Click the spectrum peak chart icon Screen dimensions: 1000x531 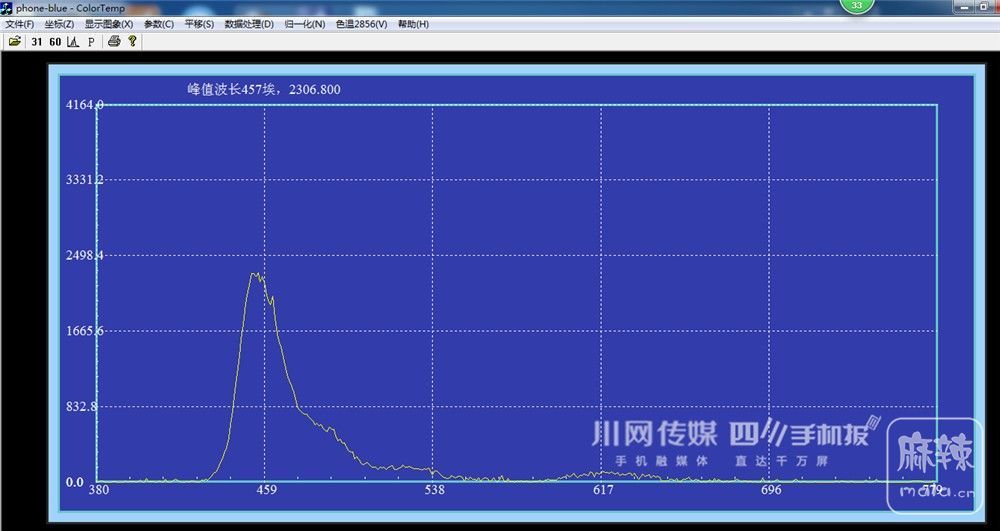coord(73,41)
